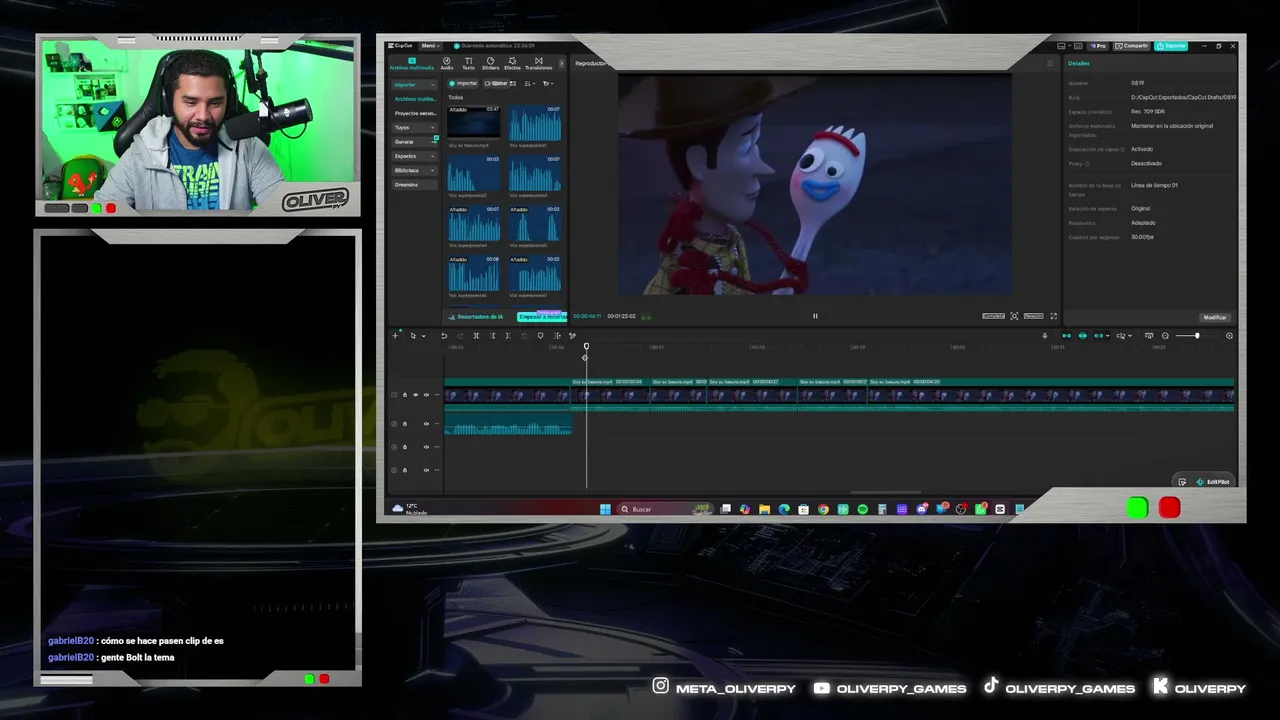Open the Audio tab in CapCut
Image resolution: width=1280 pixels, height=720 pixels.
pyautogui.click(x=447, y=63)
